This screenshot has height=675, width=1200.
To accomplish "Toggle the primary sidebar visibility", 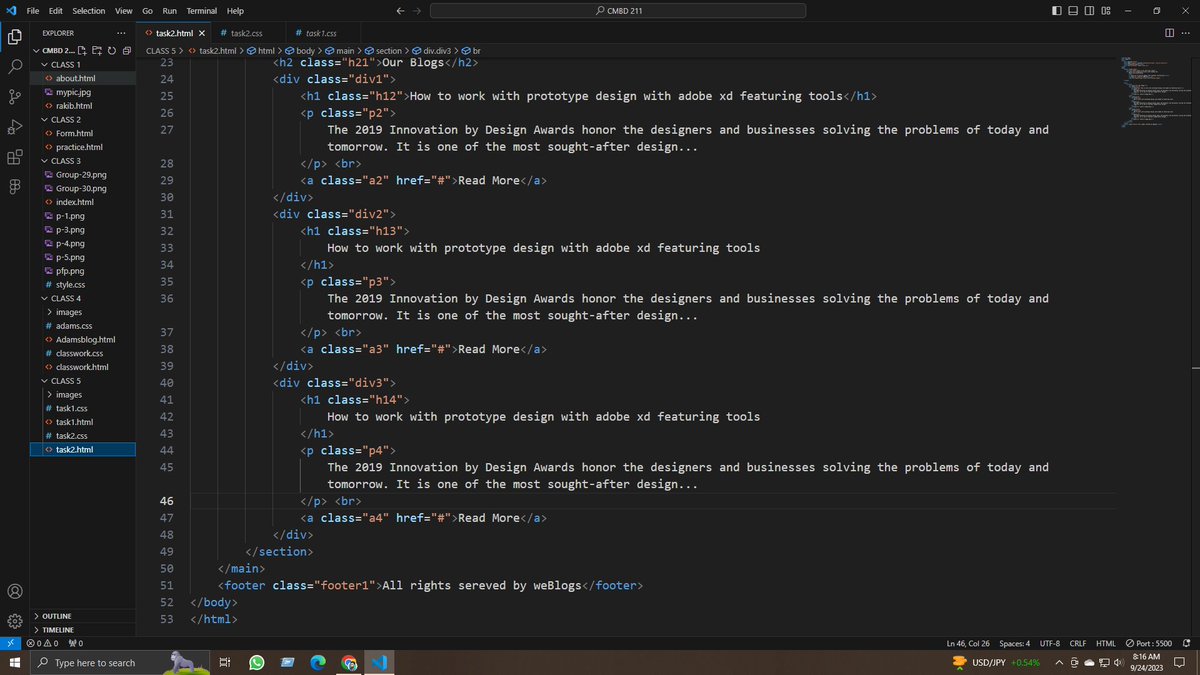I will [x=1056, y=9].
